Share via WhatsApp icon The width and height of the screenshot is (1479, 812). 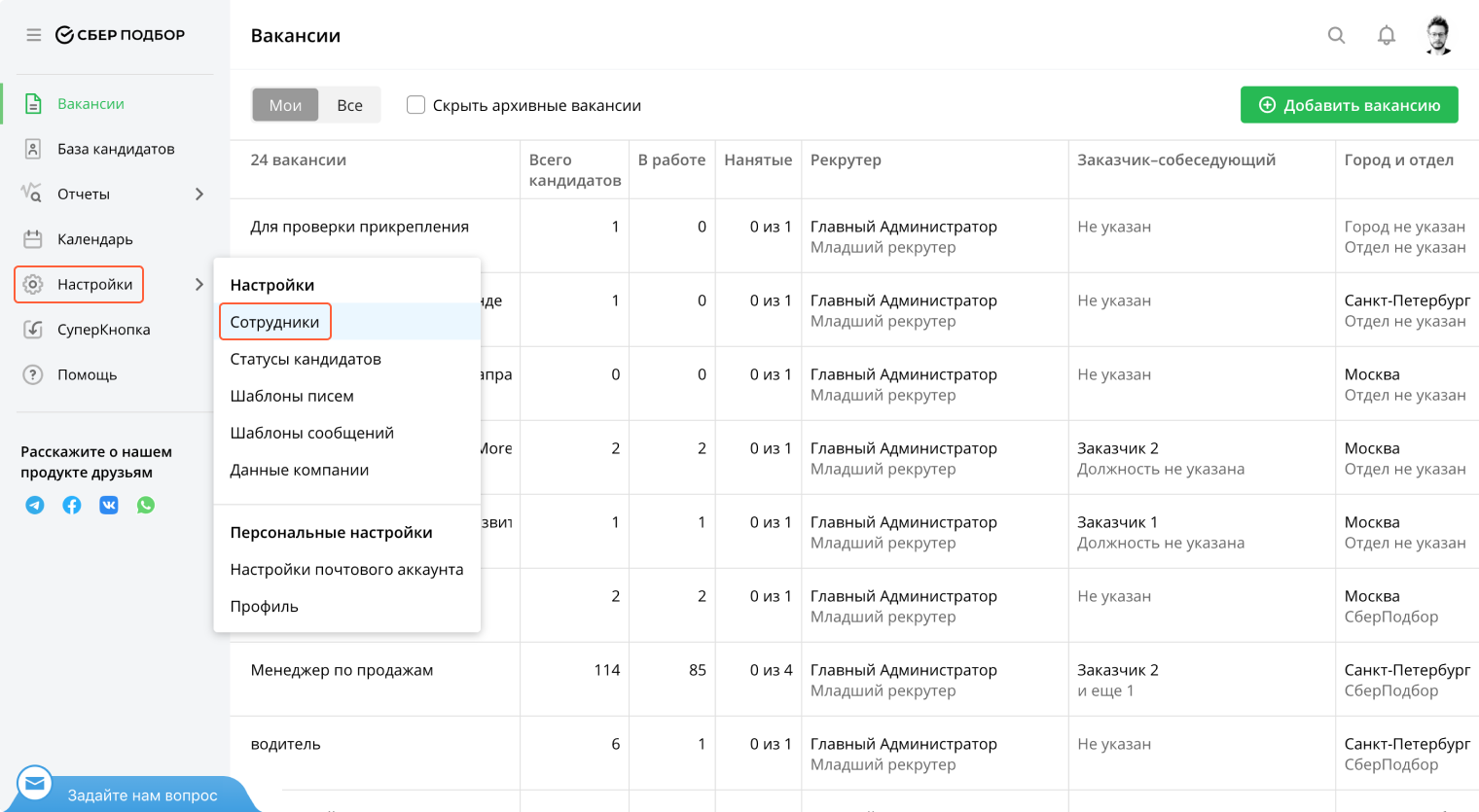coord(146,505)
